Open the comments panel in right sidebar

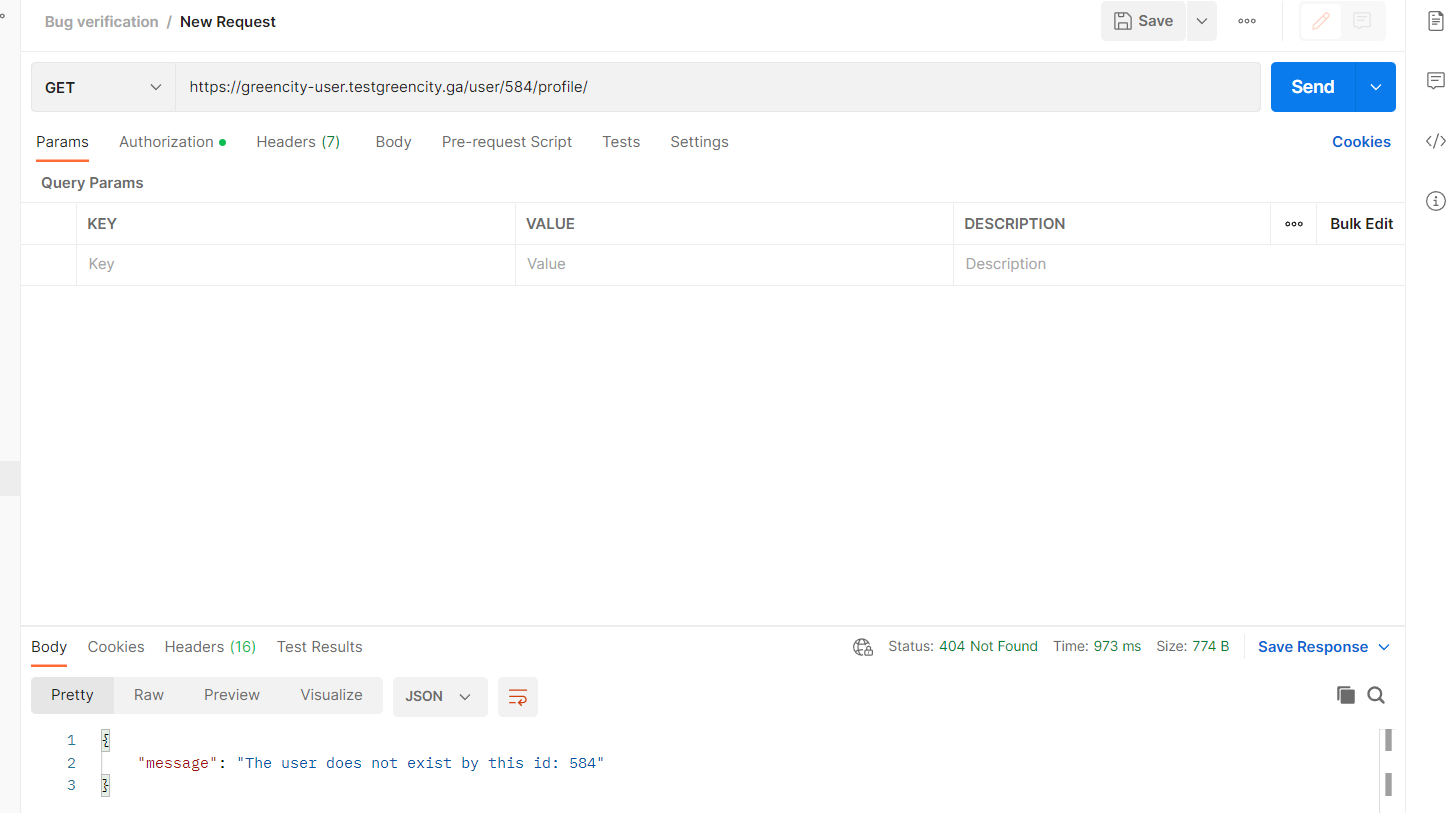(x=1435, y=80)
